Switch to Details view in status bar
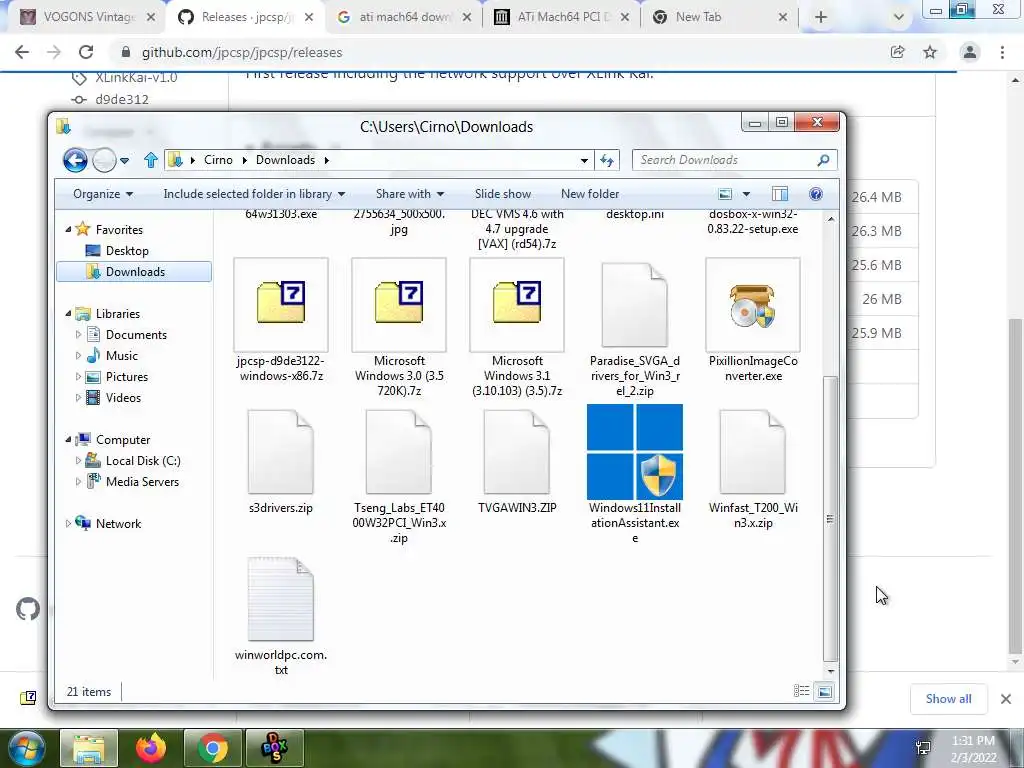Viewport: 1024px width, 768px height. click(801, 691)
